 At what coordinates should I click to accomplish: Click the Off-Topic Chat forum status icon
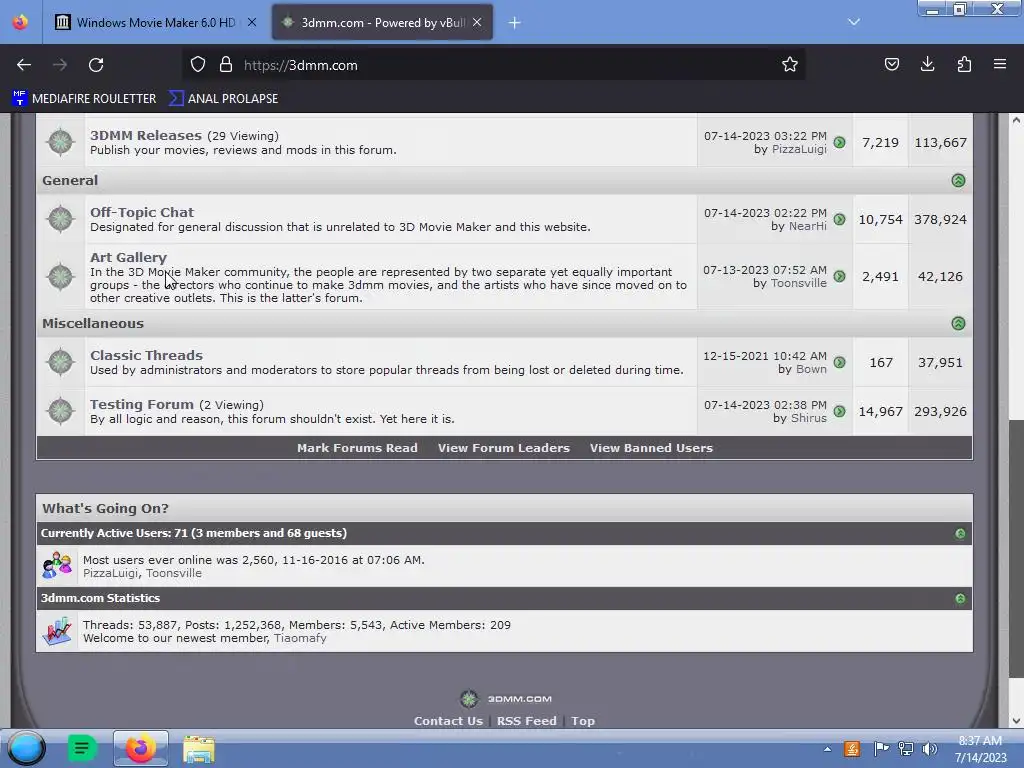pos(61,219)
